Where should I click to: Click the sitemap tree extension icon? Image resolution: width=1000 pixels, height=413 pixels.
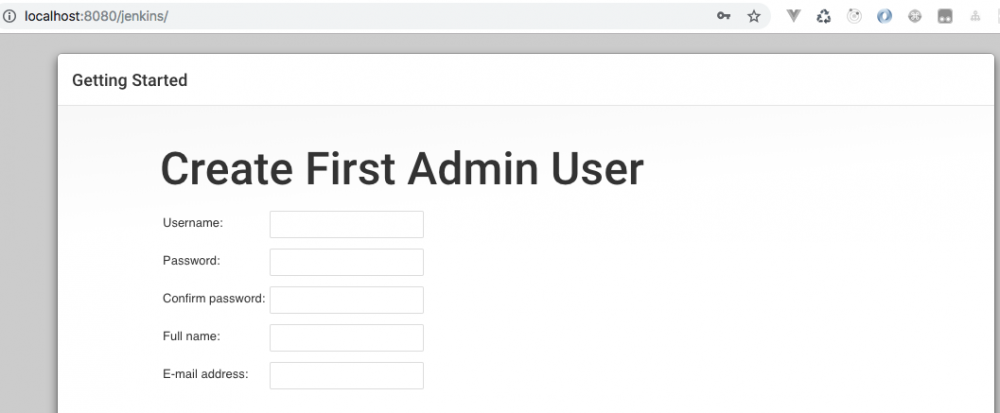(x=974, y=16)
